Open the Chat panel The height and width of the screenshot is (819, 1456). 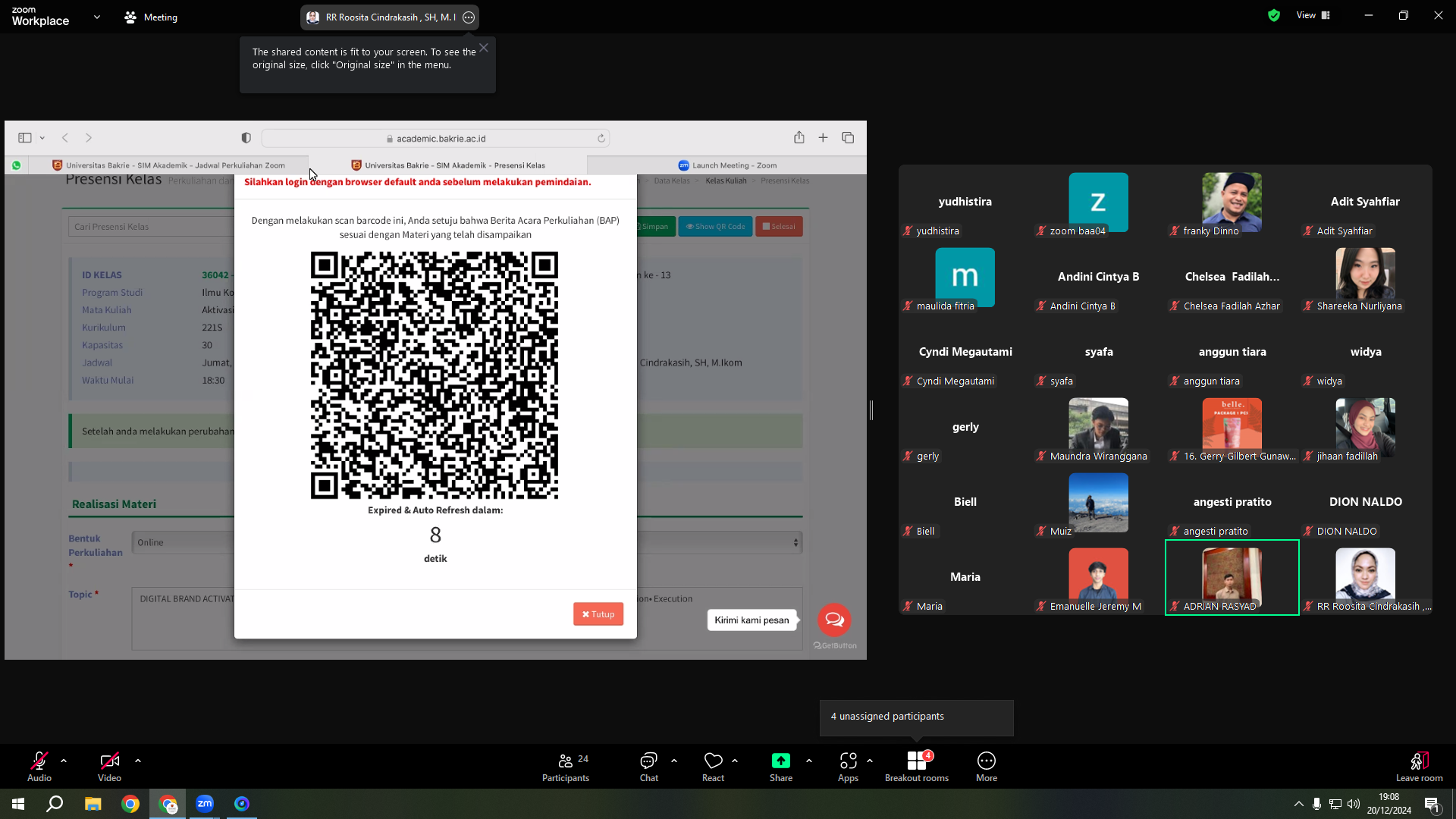(x=649, y=767)
